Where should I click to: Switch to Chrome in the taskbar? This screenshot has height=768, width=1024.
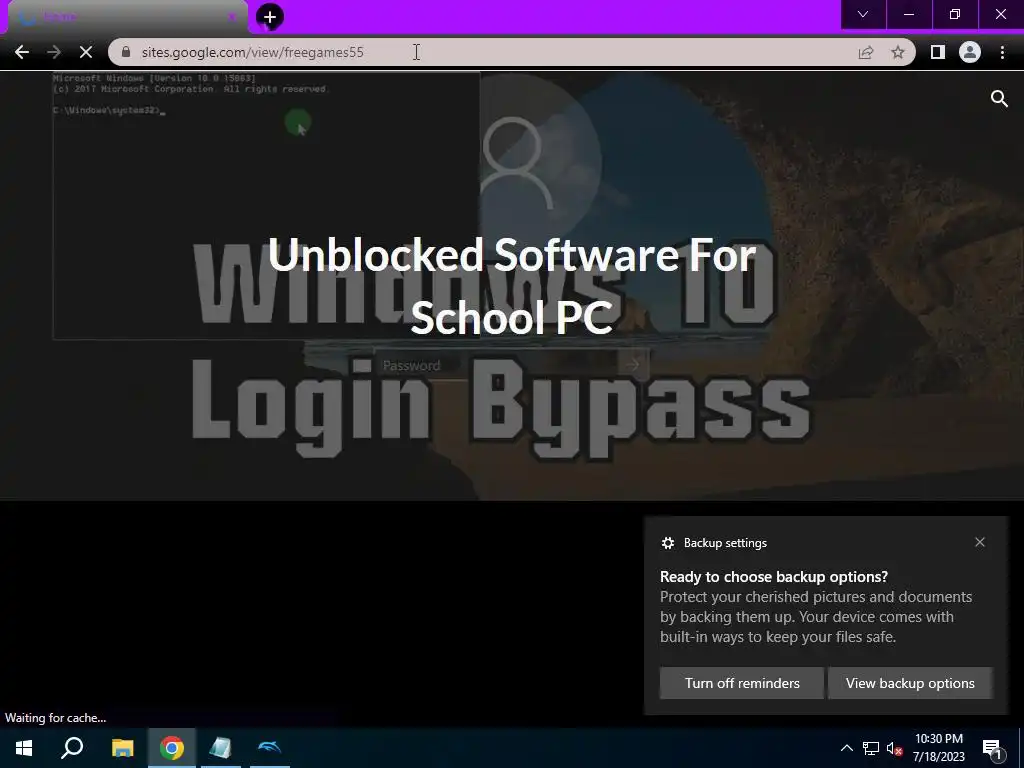point(172,748)
